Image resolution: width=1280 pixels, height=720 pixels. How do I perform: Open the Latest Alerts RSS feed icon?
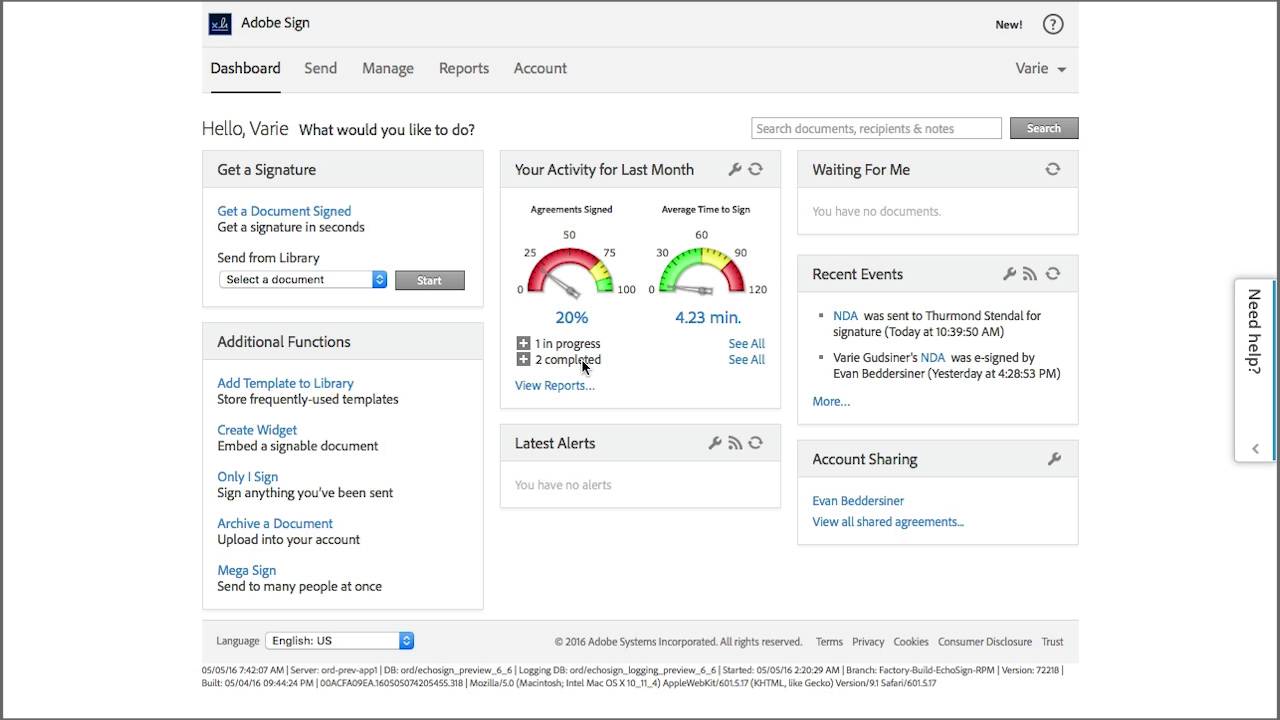tap(735, 442)
